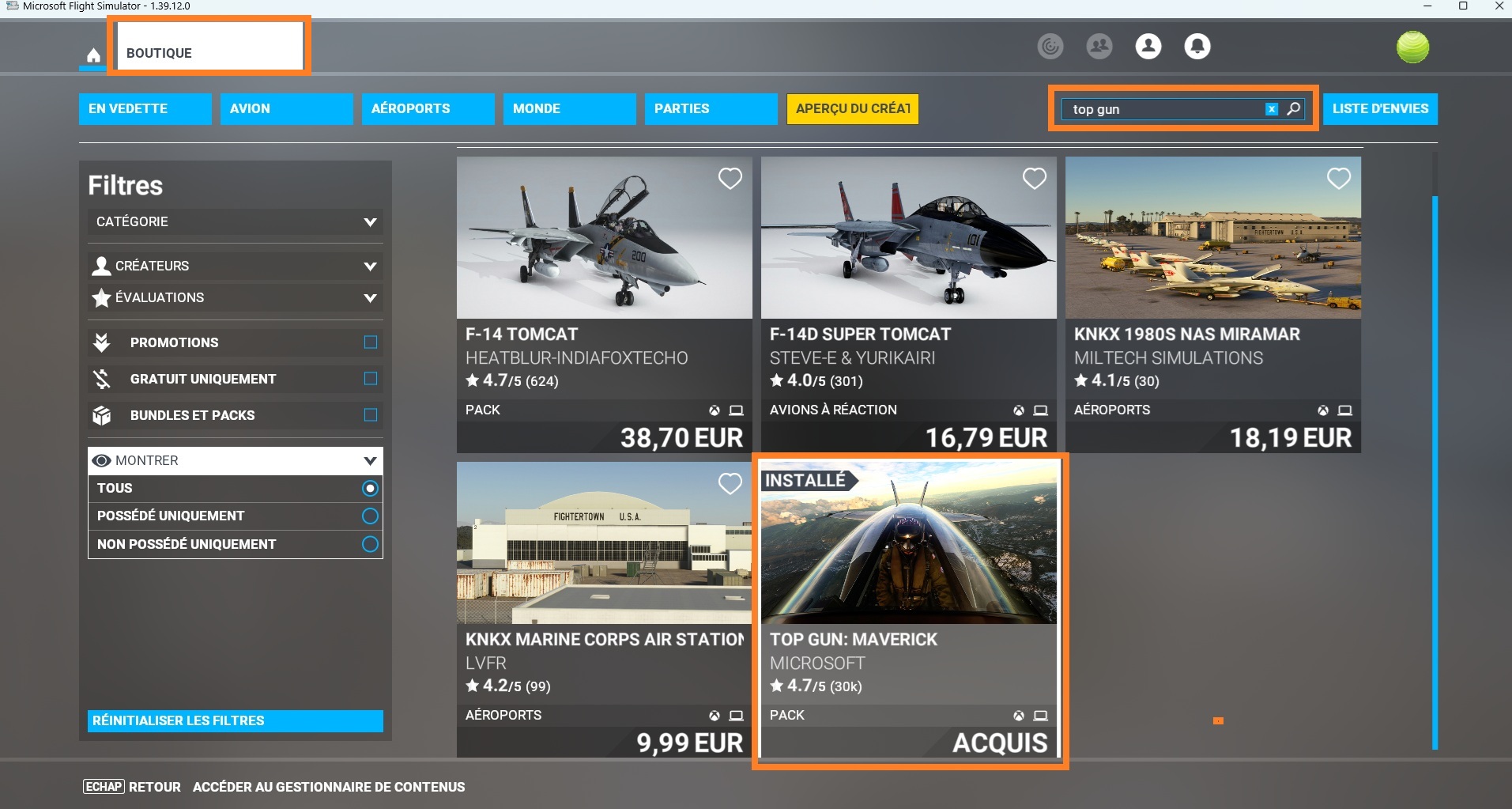Click the Montrer eye icon
The image size is (1512, 809).
click(x=101, y=460)
